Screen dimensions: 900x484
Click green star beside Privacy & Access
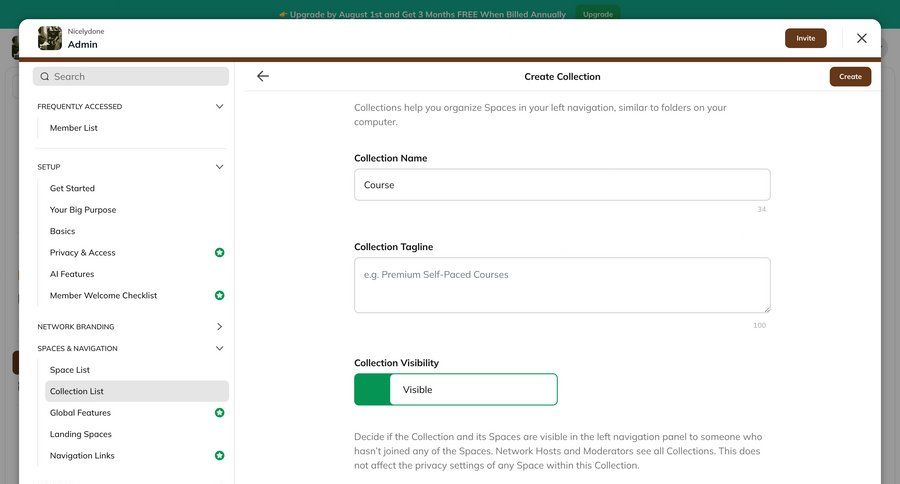click(219, 253)
